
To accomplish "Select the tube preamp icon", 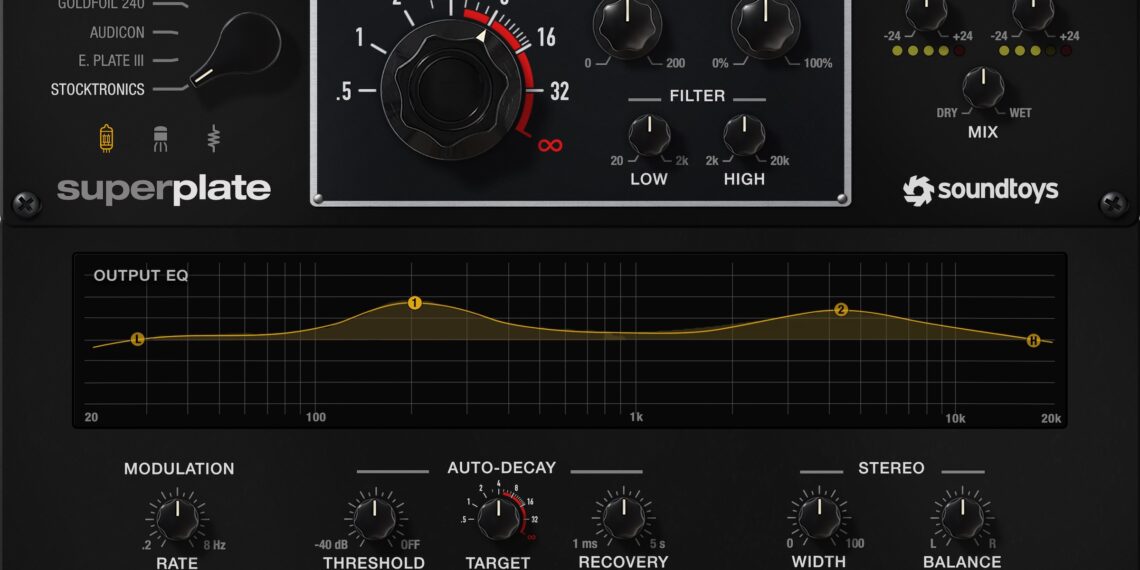I will tap(106, 137).
